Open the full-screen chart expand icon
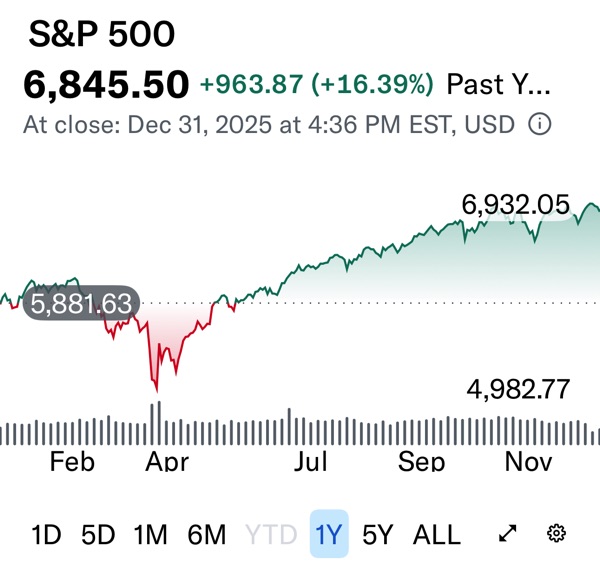 [507, 534]
